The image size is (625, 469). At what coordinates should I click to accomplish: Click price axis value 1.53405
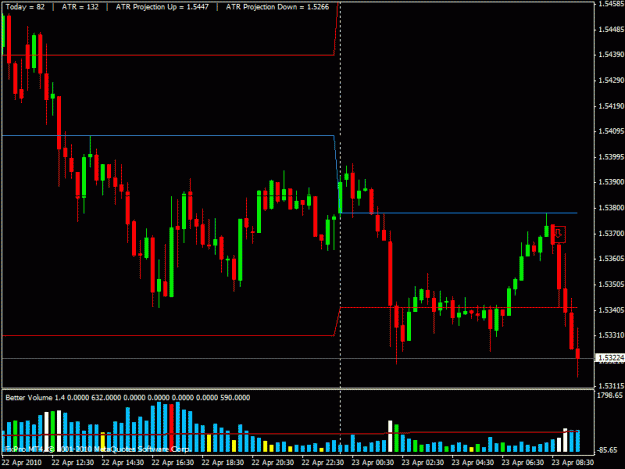point(611,310)
